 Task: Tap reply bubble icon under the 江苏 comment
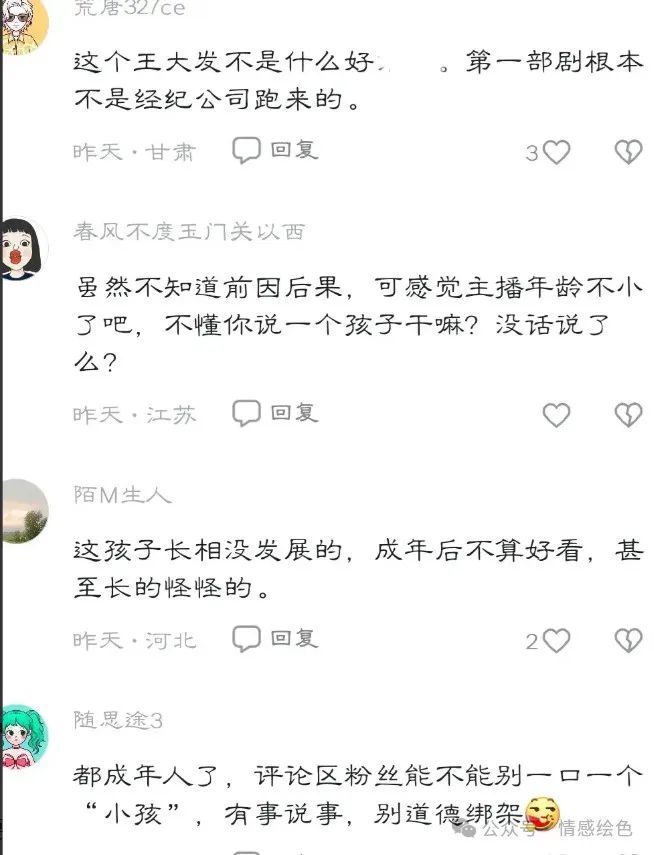coord(246,413)
